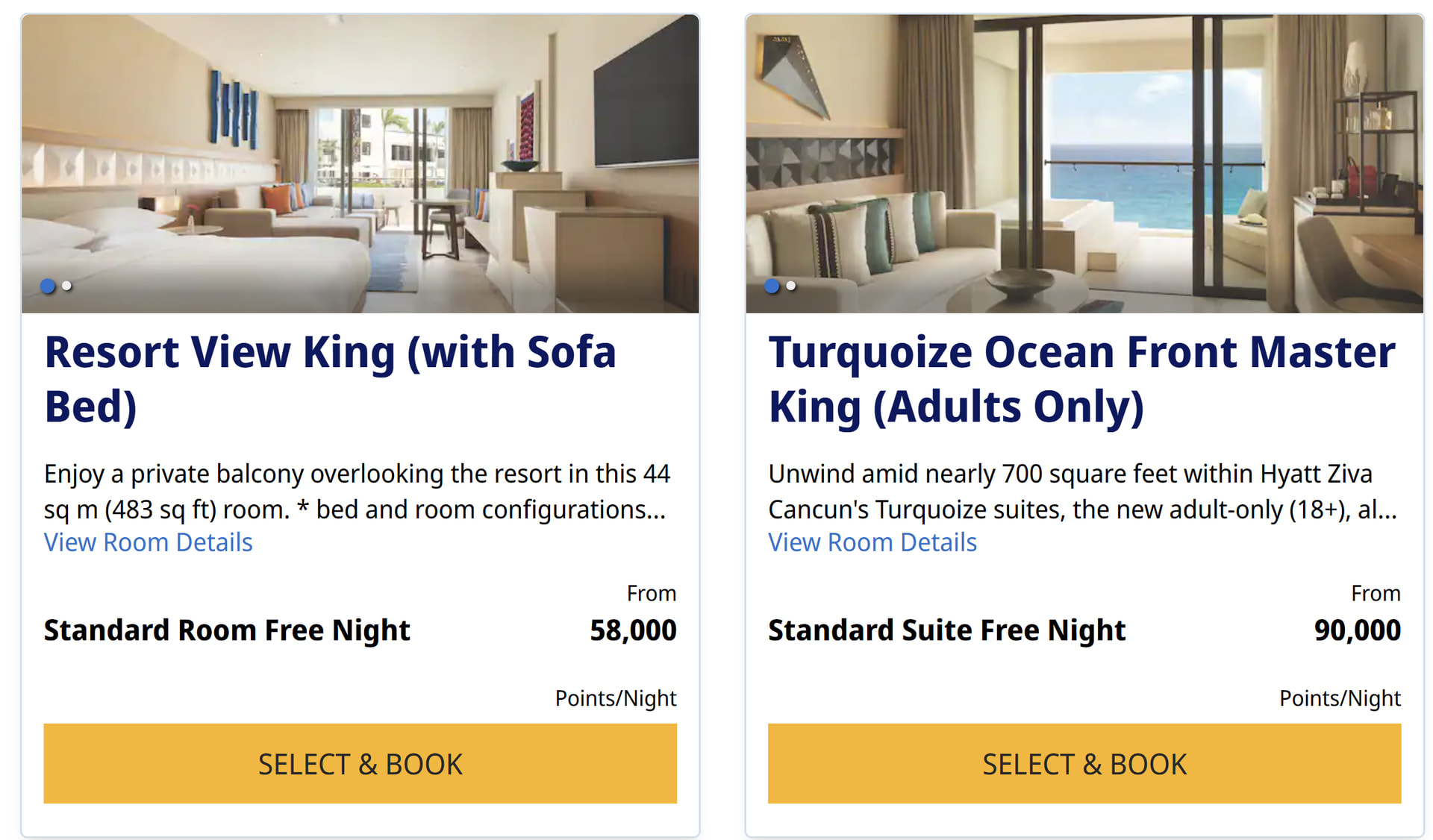Open the Turquoize Ocean Front Master King title
Image resolution: width=1433 pixels, height=840 pixels.
coord(1081,379)
